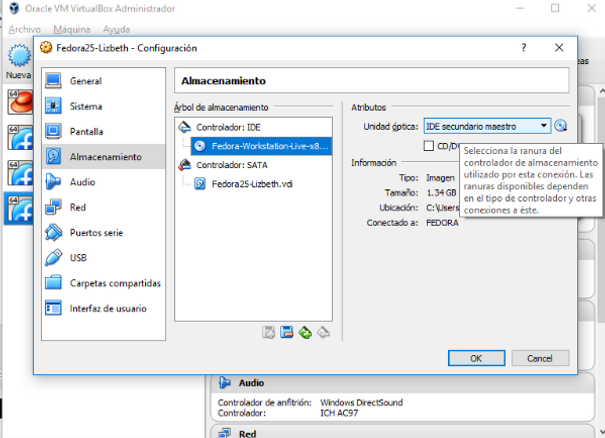Screen dimensions: 605x438
Task: Click the VirtualBox title bar app icon
Action: [14, 8]
